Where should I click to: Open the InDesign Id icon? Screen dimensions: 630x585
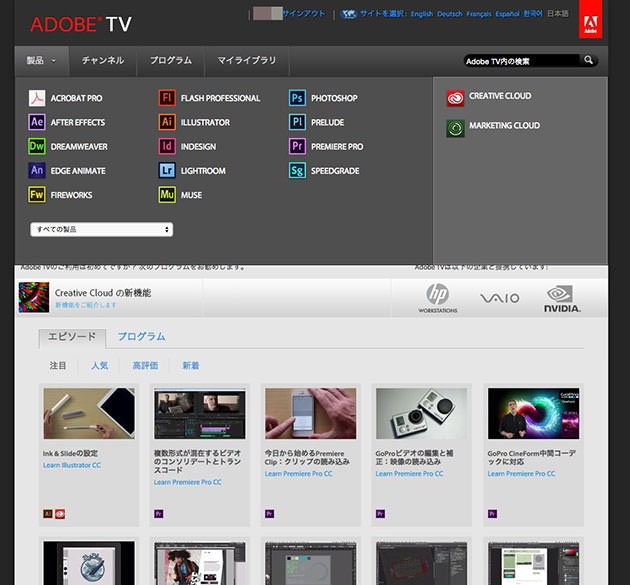pyautogui.click(x=167, y=146)
